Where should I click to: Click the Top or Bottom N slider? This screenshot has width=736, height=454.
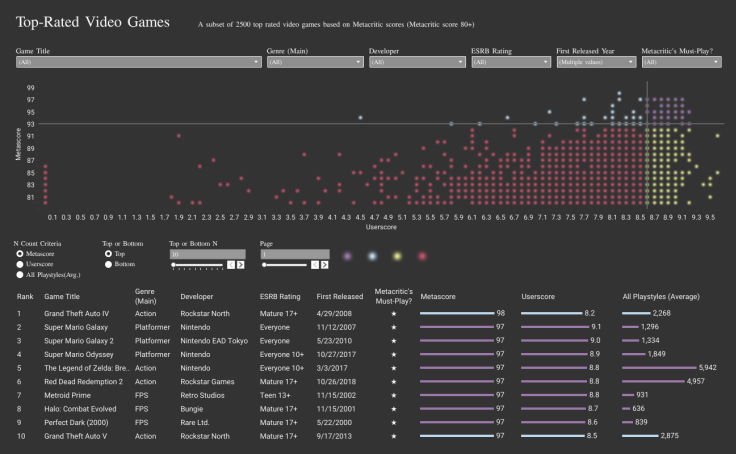tap(195, 266)
